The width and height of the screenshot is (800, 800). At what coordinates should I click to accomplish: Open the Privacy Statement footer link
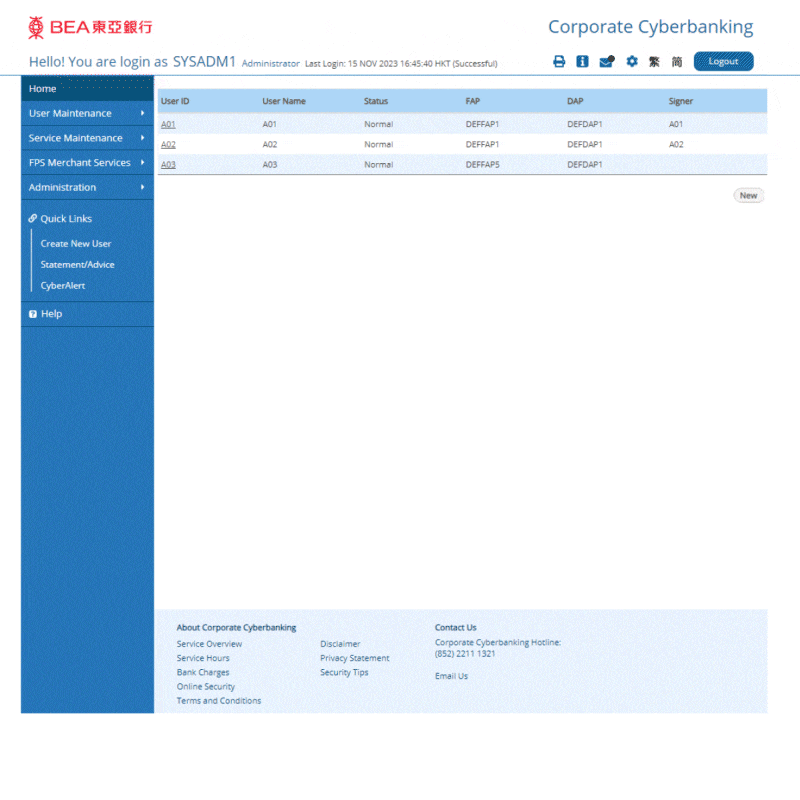point(355,658)
